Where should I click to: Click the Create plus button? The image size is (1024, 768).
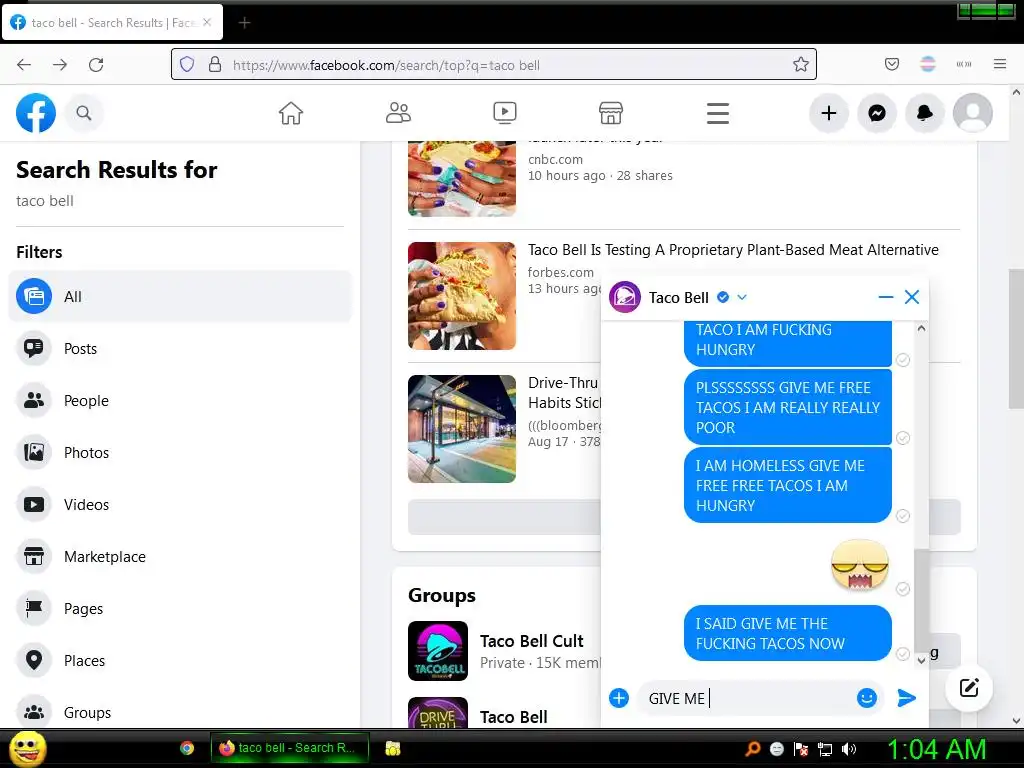(829, 113)
